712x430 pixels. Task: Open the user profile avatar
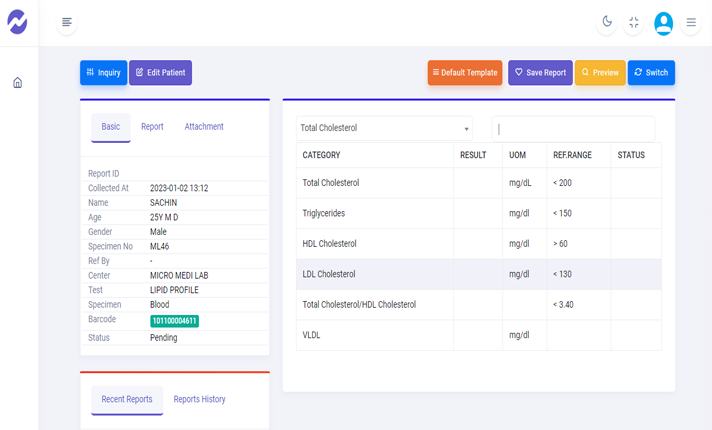[x=663, y=22]
